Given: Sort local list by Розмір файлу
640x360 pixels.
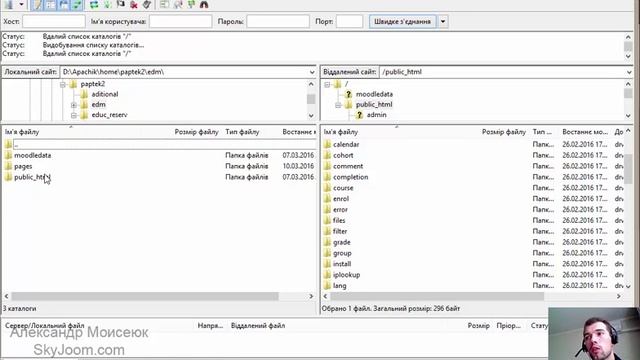Looking at the screenshot, I should pos(196,132).
